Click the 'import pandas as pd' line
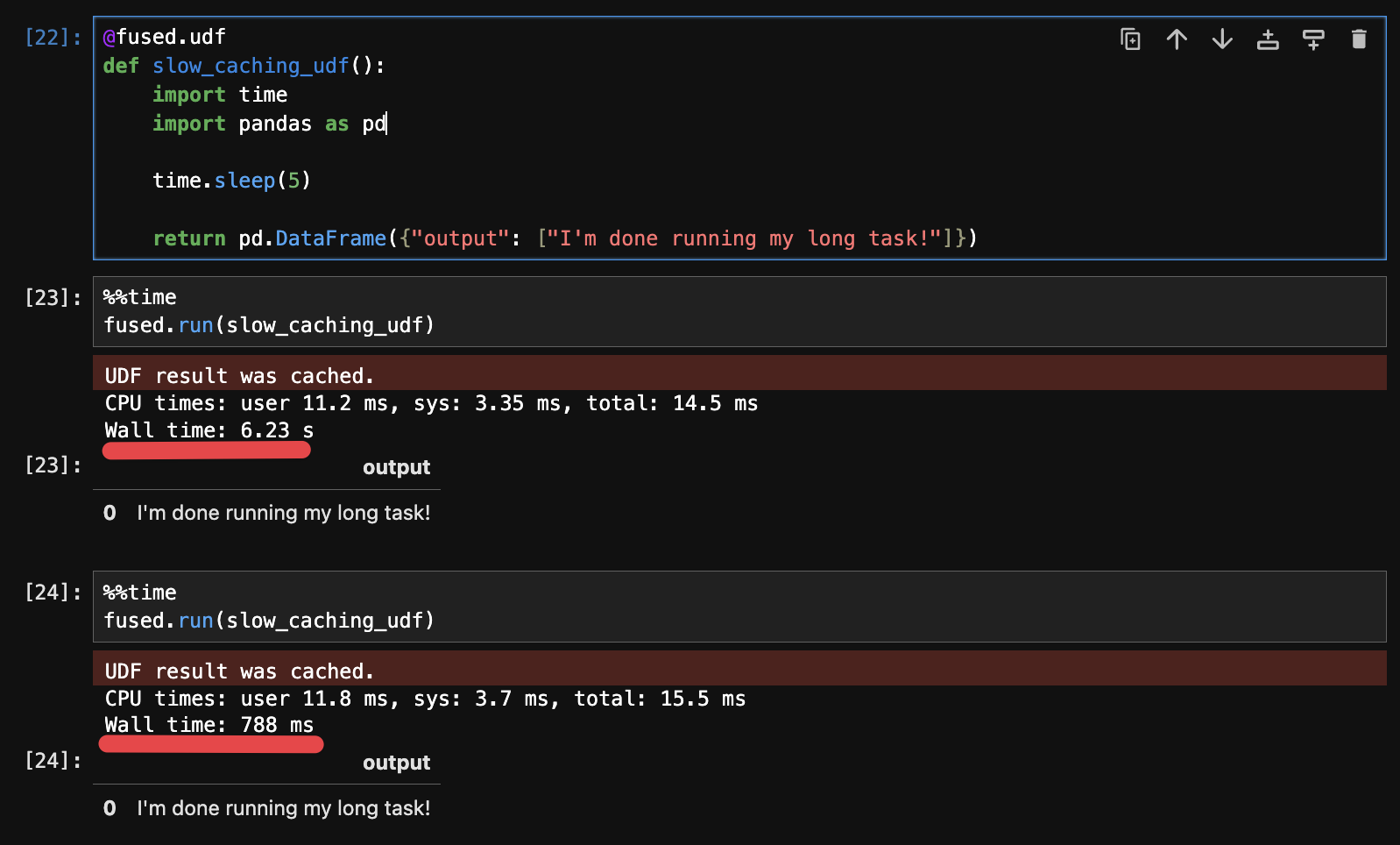The image size is (1400, 845). click(x=270, y=124)
